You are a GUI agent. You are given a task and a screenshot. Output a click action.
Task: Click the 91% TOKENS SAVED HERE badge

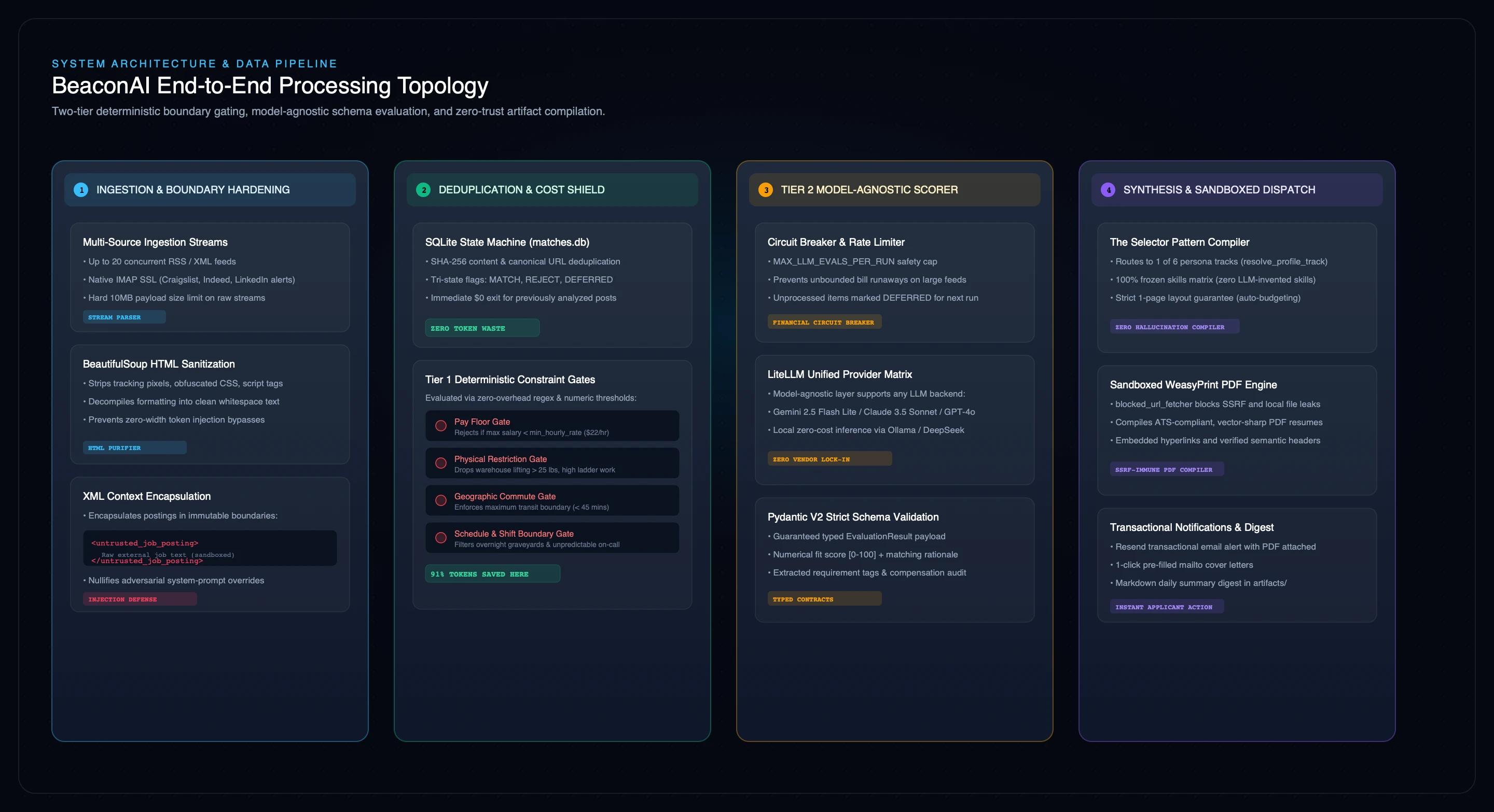pyautogui.click(x=492, y=574)
